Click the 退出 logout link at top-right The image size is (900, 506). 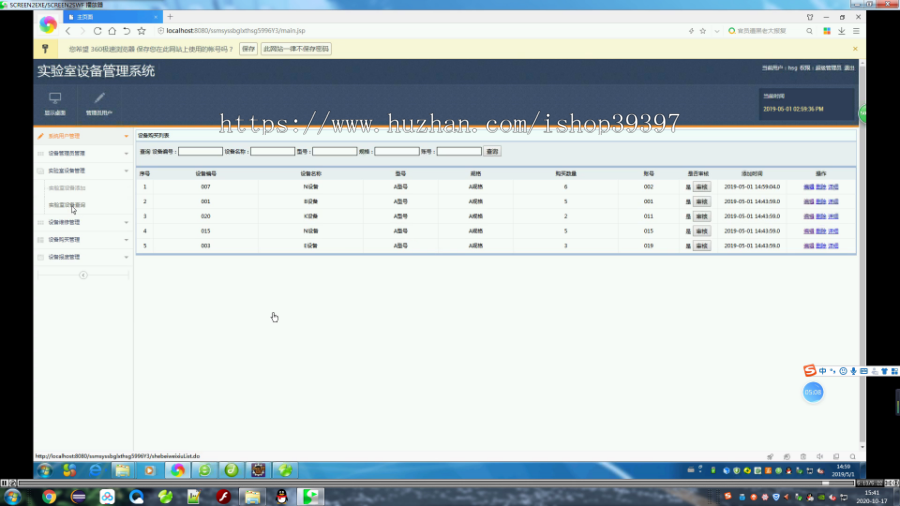(849, 68)
